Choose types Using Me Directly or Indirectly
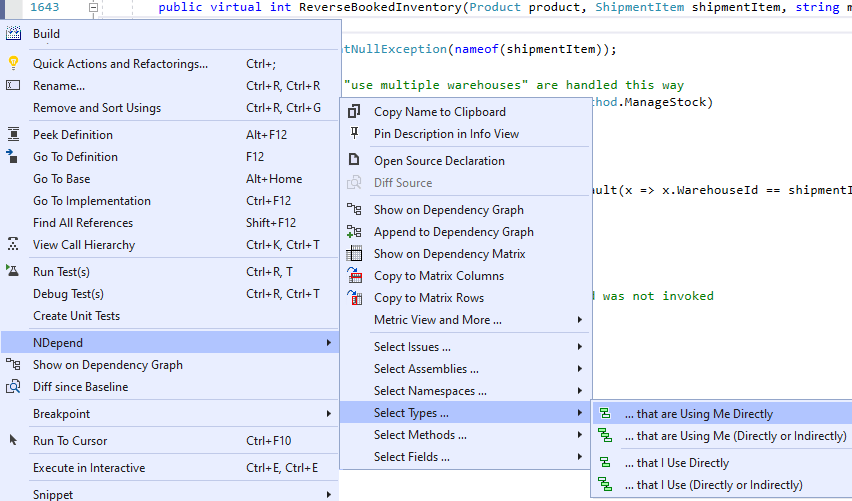The height and width of the screenshot is (501, 852). click(x=722, y=436)
